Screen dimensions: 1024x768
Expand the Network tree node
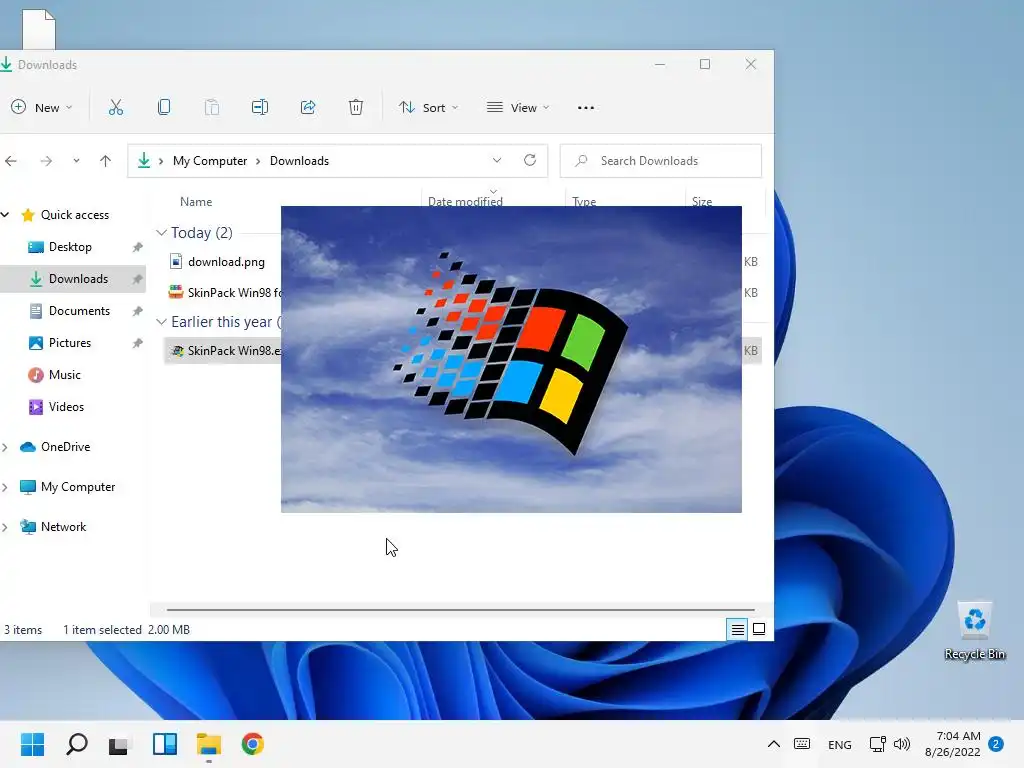click(5, 526)
